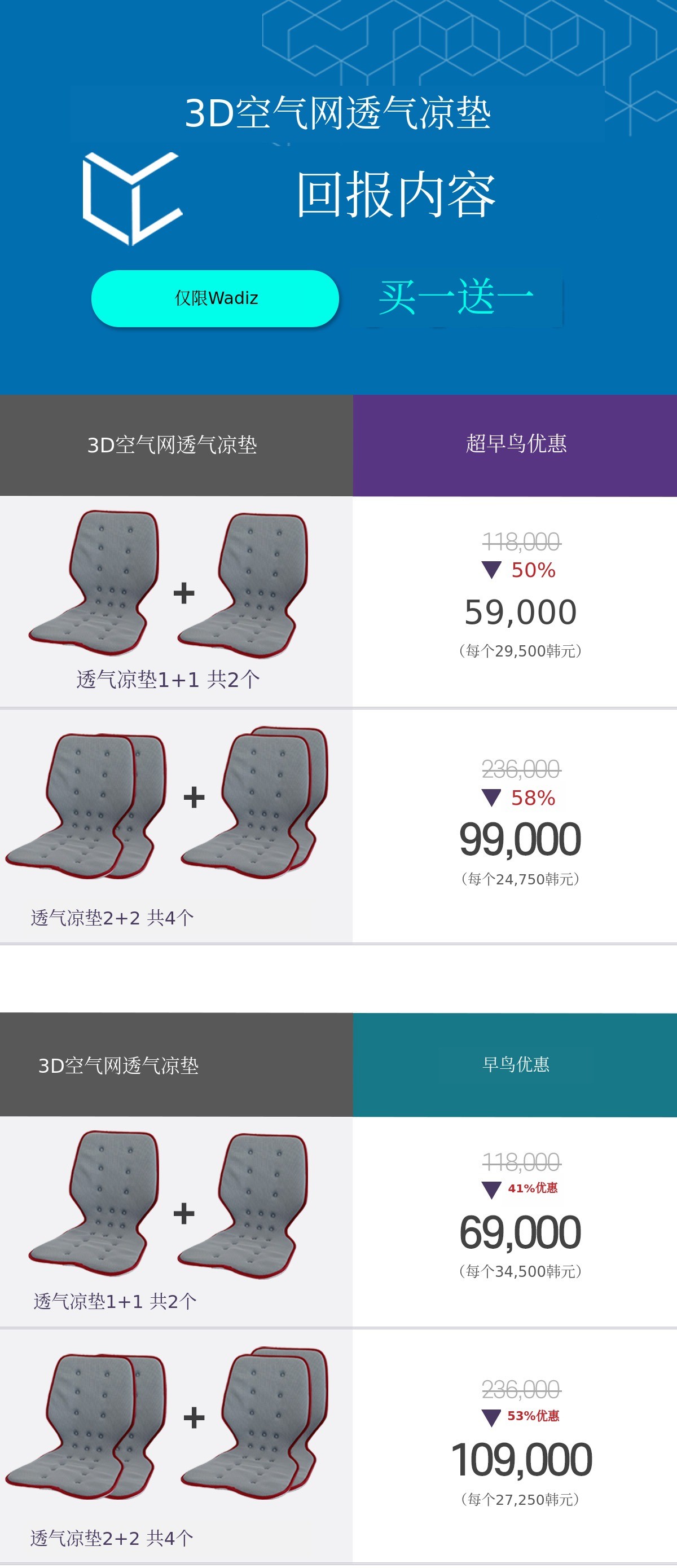Click the 99,000 price

521,839
